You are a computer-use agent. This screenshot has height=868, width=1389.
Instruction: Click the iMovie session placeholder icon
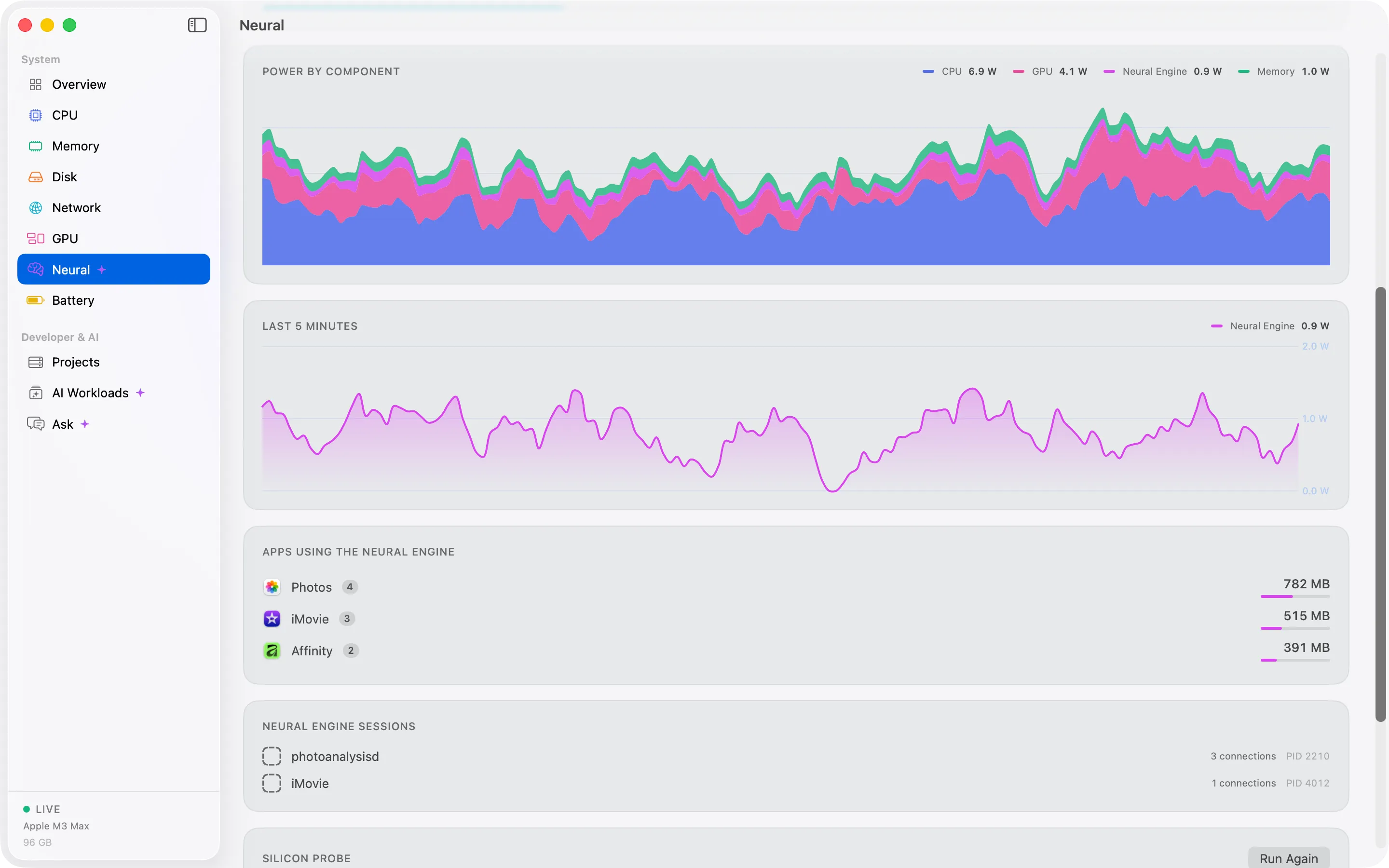272,783
